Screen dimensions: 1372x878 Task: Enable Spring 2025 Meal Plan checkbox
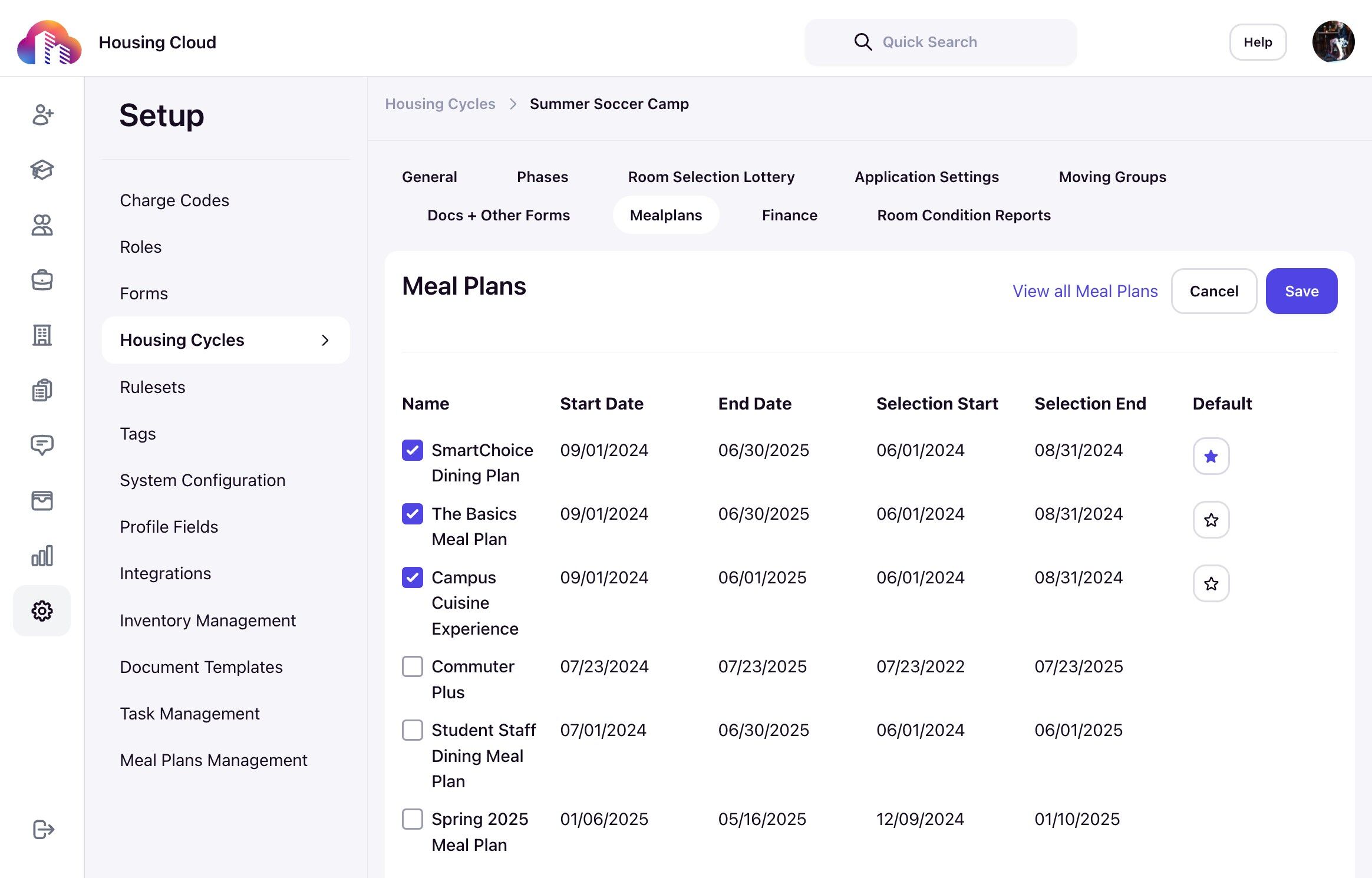click(413, 819)
